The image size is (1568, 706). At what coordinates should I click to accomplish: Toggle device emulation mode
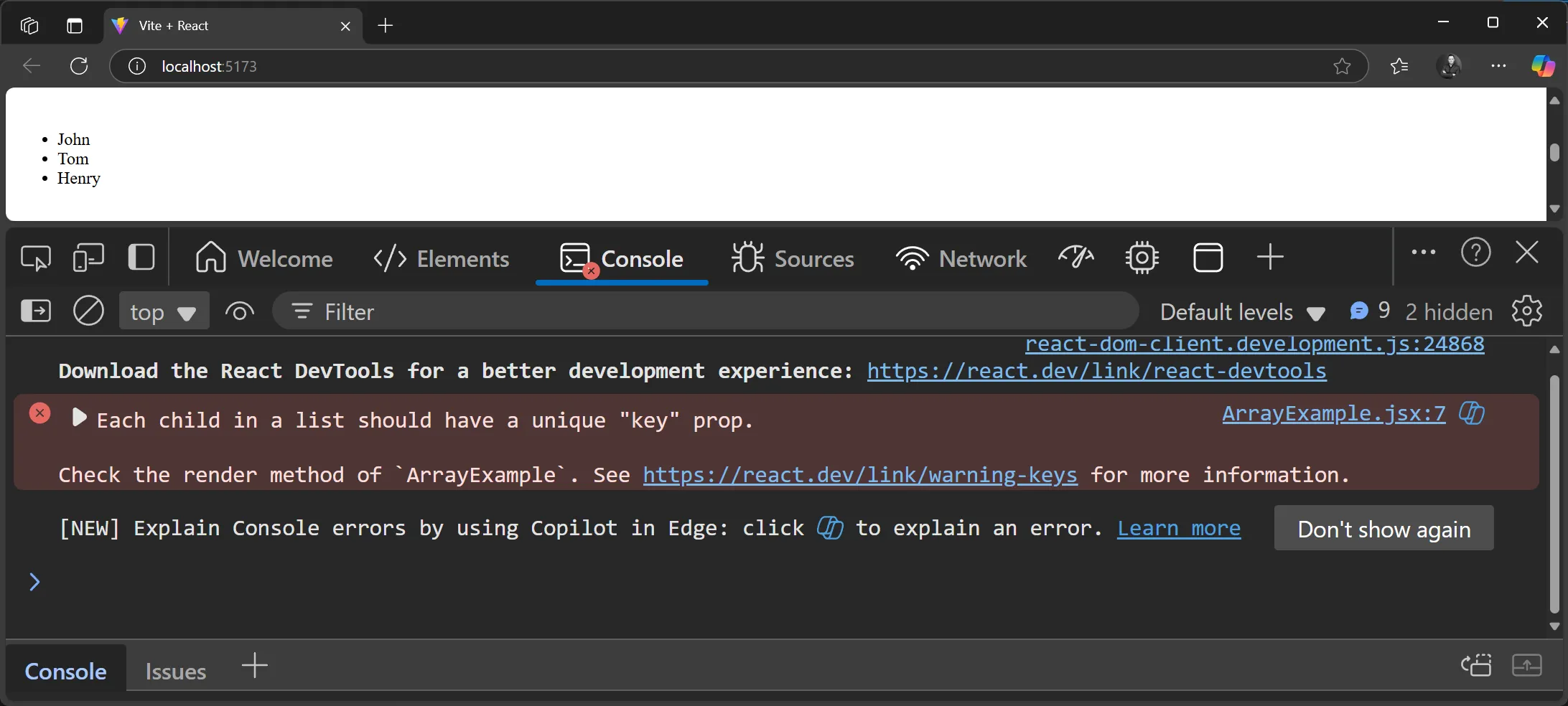(88, 258)
